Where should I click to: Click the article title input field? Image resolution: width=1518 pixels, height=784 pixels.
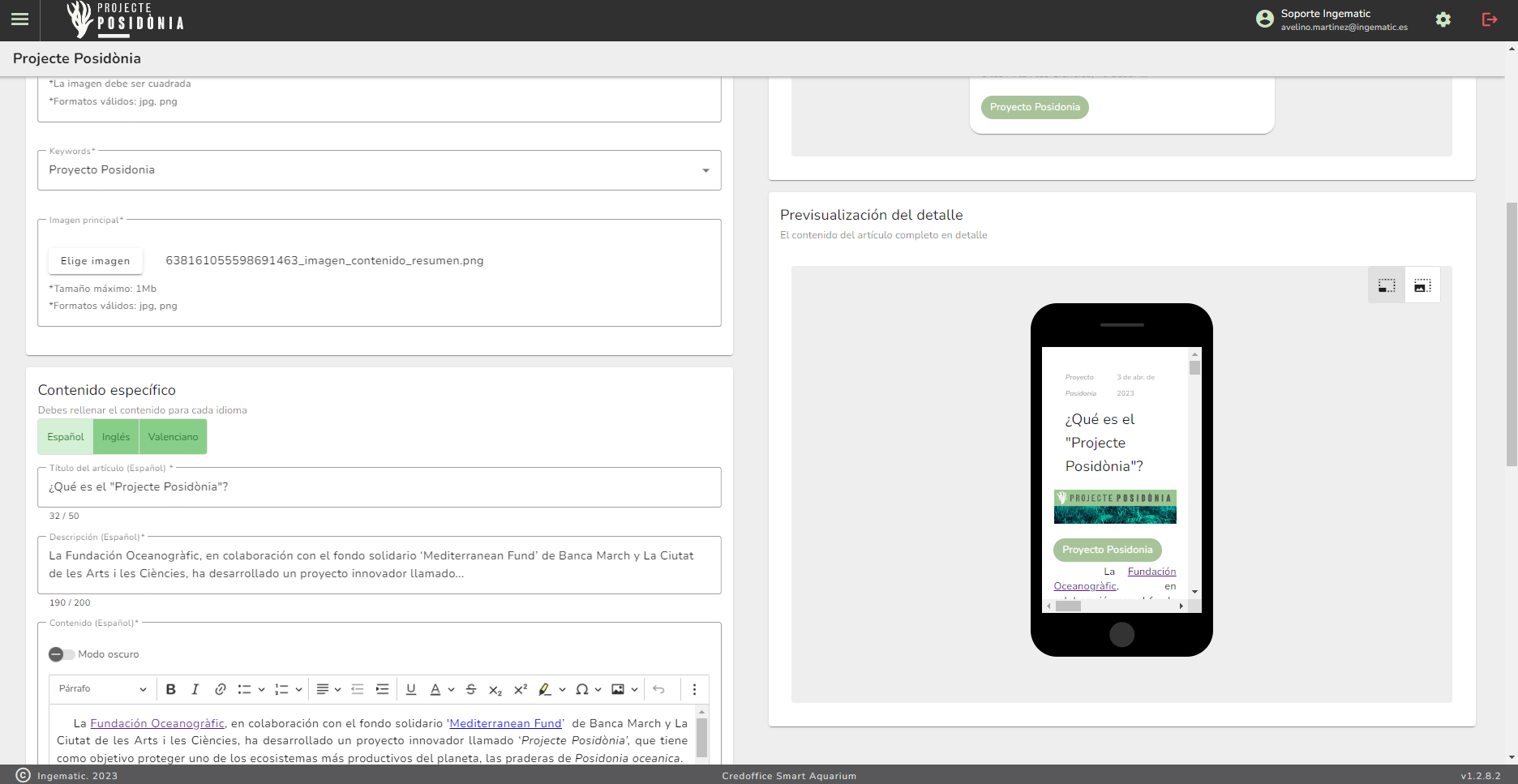pyautogui.click(x=379, y=487)
